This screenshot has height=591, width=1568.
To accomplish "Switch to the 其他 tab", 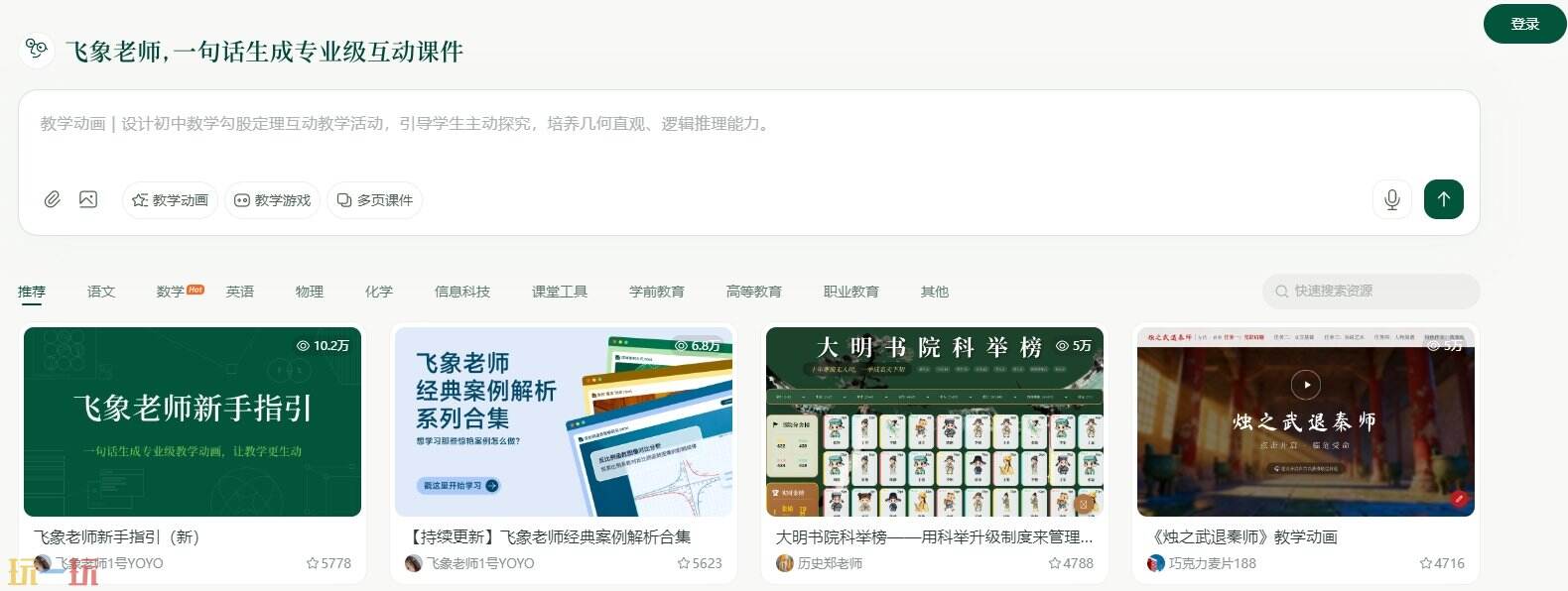I will (x=935, y=292).
